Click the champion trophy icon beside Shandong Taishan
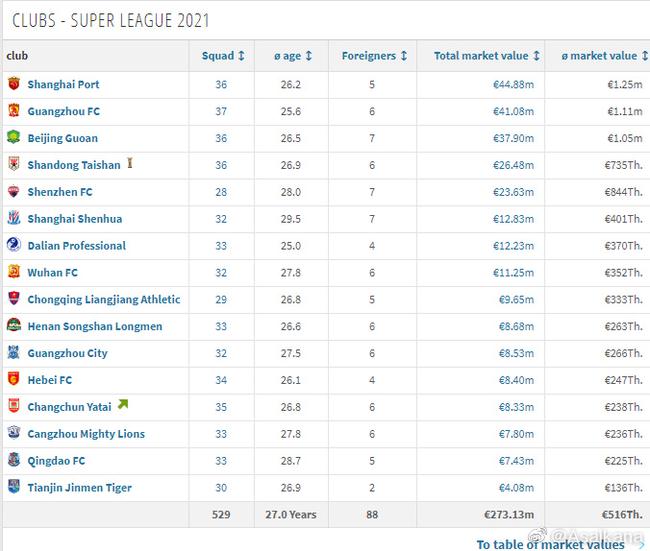650x551 pixels. pos(130,163)
